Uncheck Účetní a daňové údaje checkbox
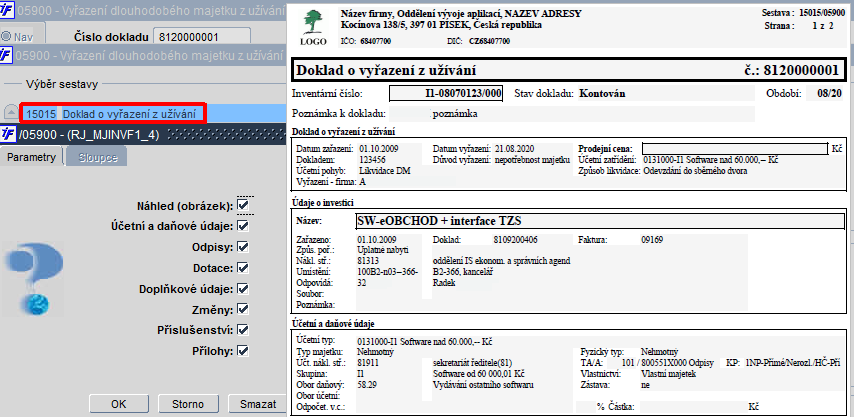Image resolution: width=854 pixels, height=417 pixels. (243, 225)
